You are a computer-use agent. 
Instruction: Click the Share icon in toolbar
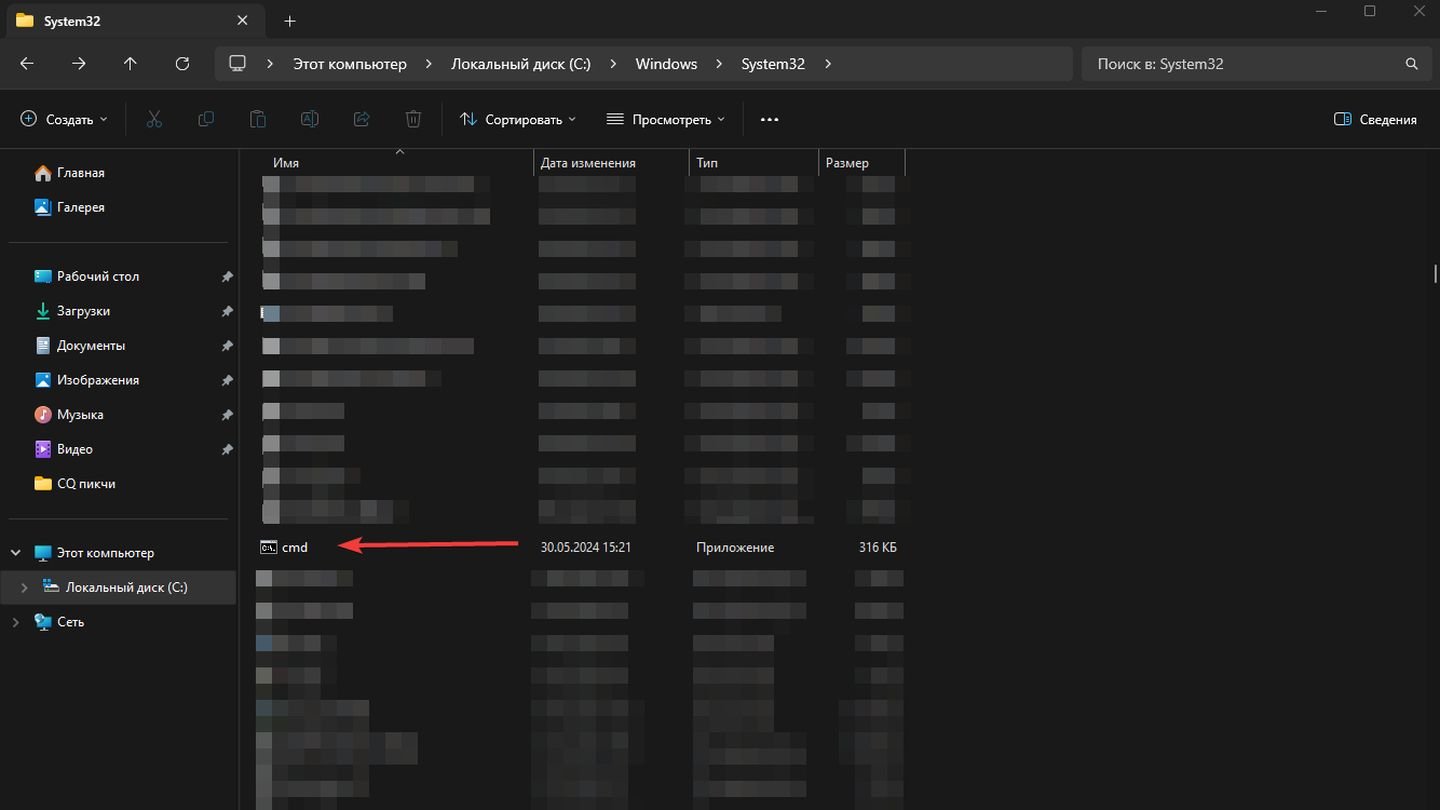(362, 119)
